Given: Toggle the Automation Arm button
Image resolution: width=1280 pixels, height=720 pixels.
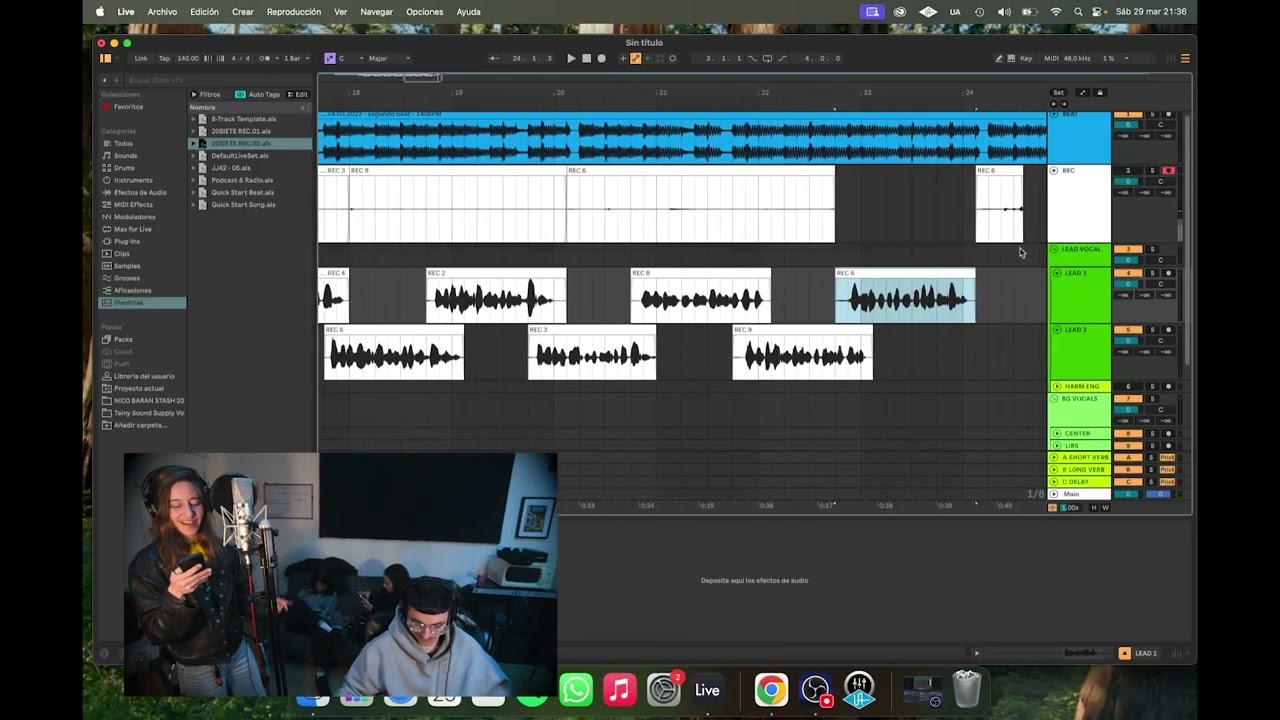Looking at the screenshot, I should (x=635, y=58).
